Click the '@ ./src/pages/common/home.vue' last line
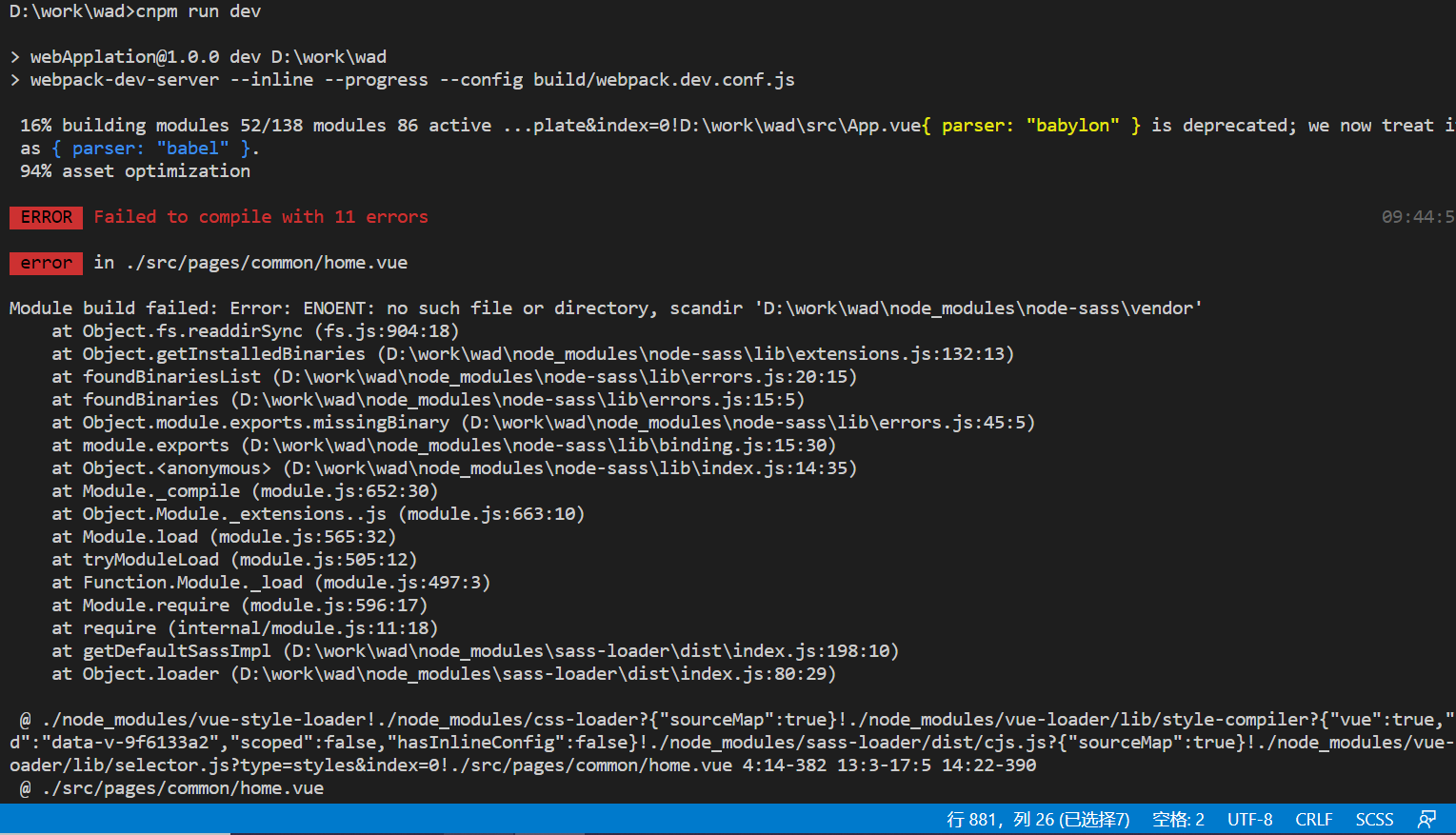The width and height of the screenshot is (1456, 835). (171, 788)
